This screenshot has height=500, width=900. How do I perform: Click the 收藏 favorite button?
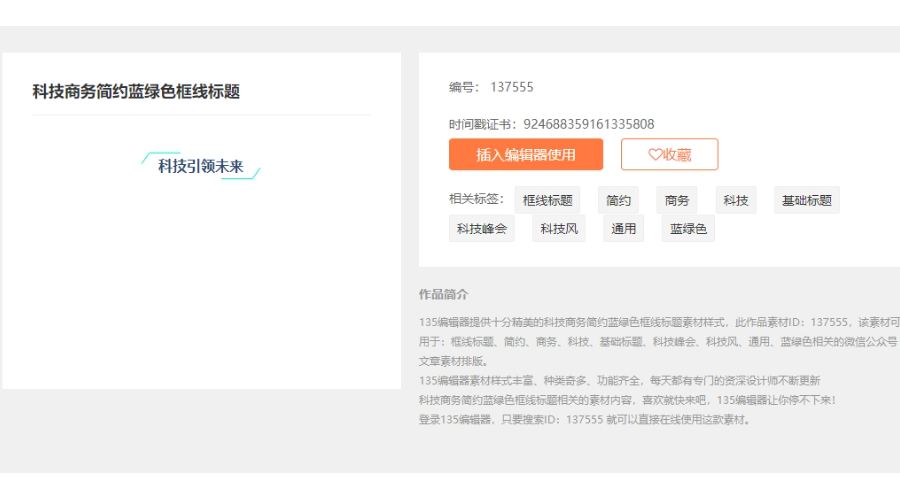click(669, 154)
